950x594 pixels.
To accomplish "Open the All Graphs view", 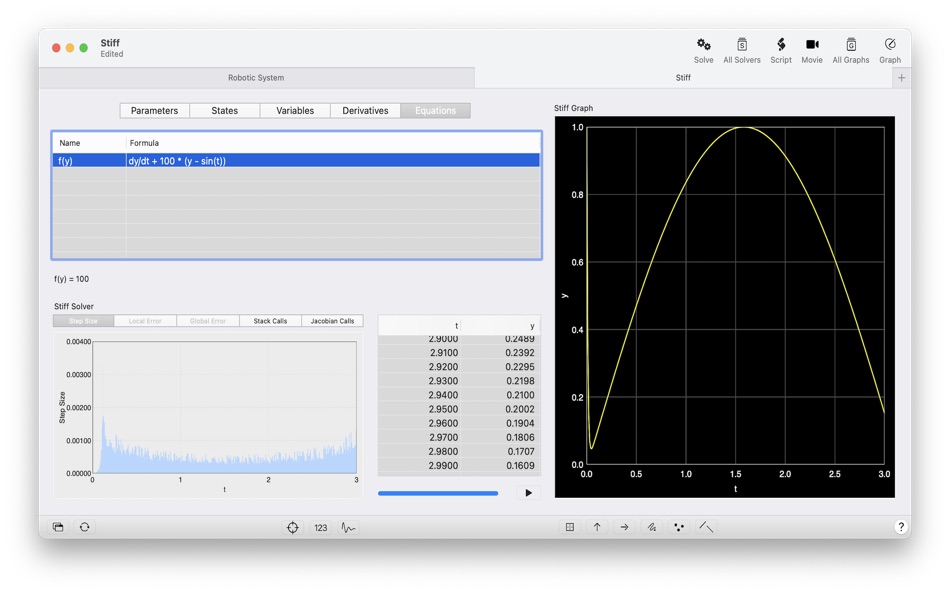I will pos(850,48).
